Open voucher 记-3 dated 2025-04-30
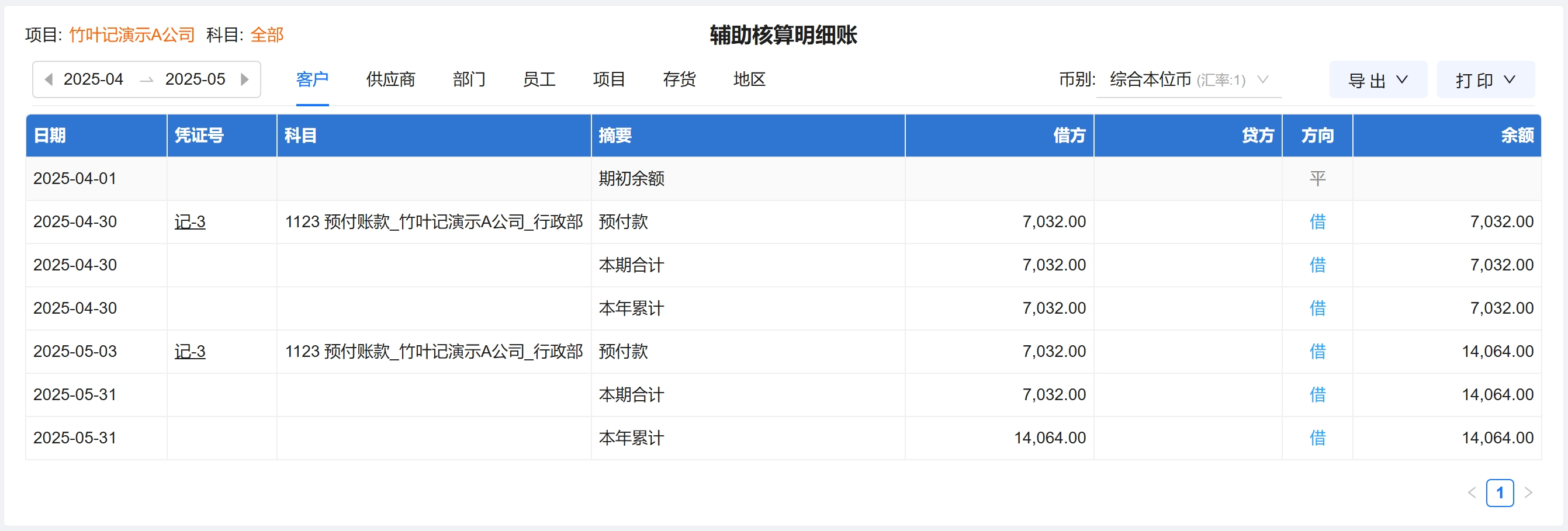1568x531 pixels. 190,222
